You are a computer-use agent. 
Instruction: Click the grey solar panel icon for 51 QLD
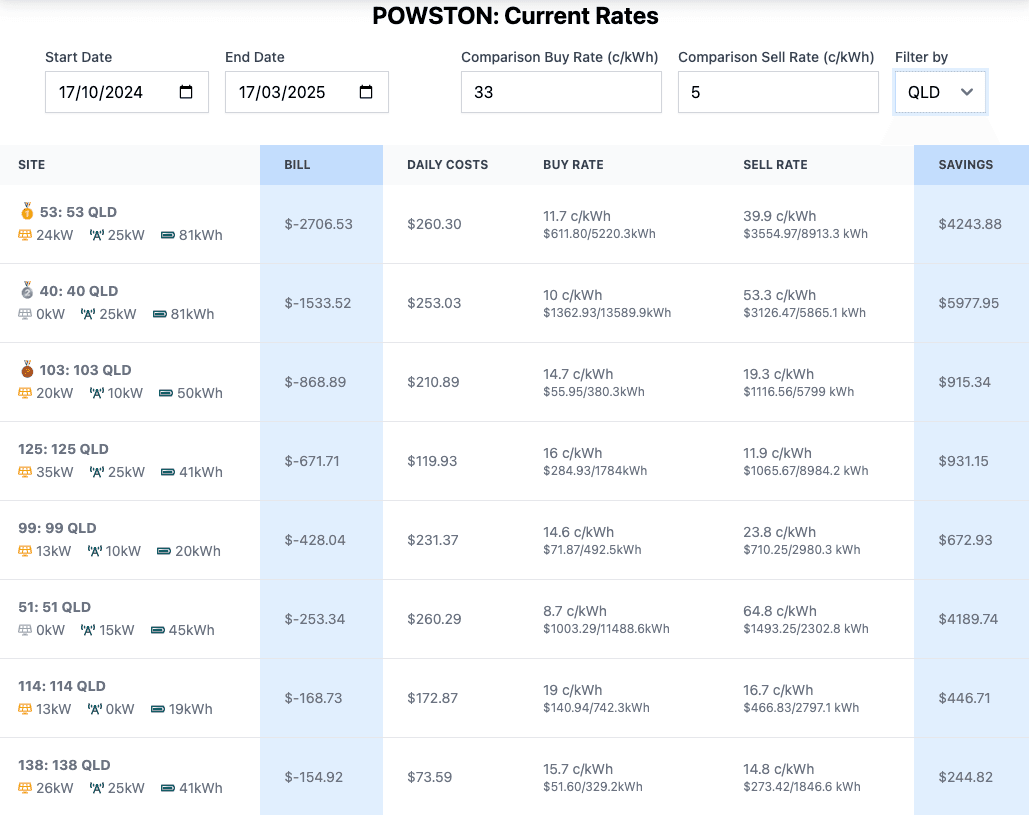coord(25,630)
